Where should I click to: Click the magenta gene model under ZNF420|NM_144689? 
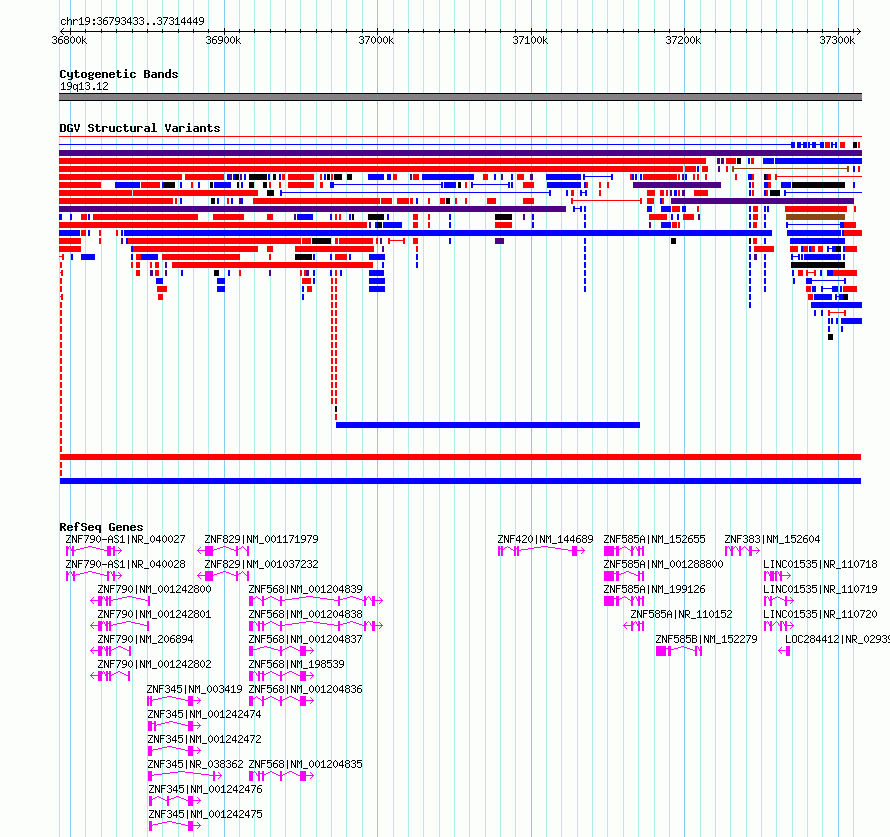pyautogui.click(x=541, y=551)
